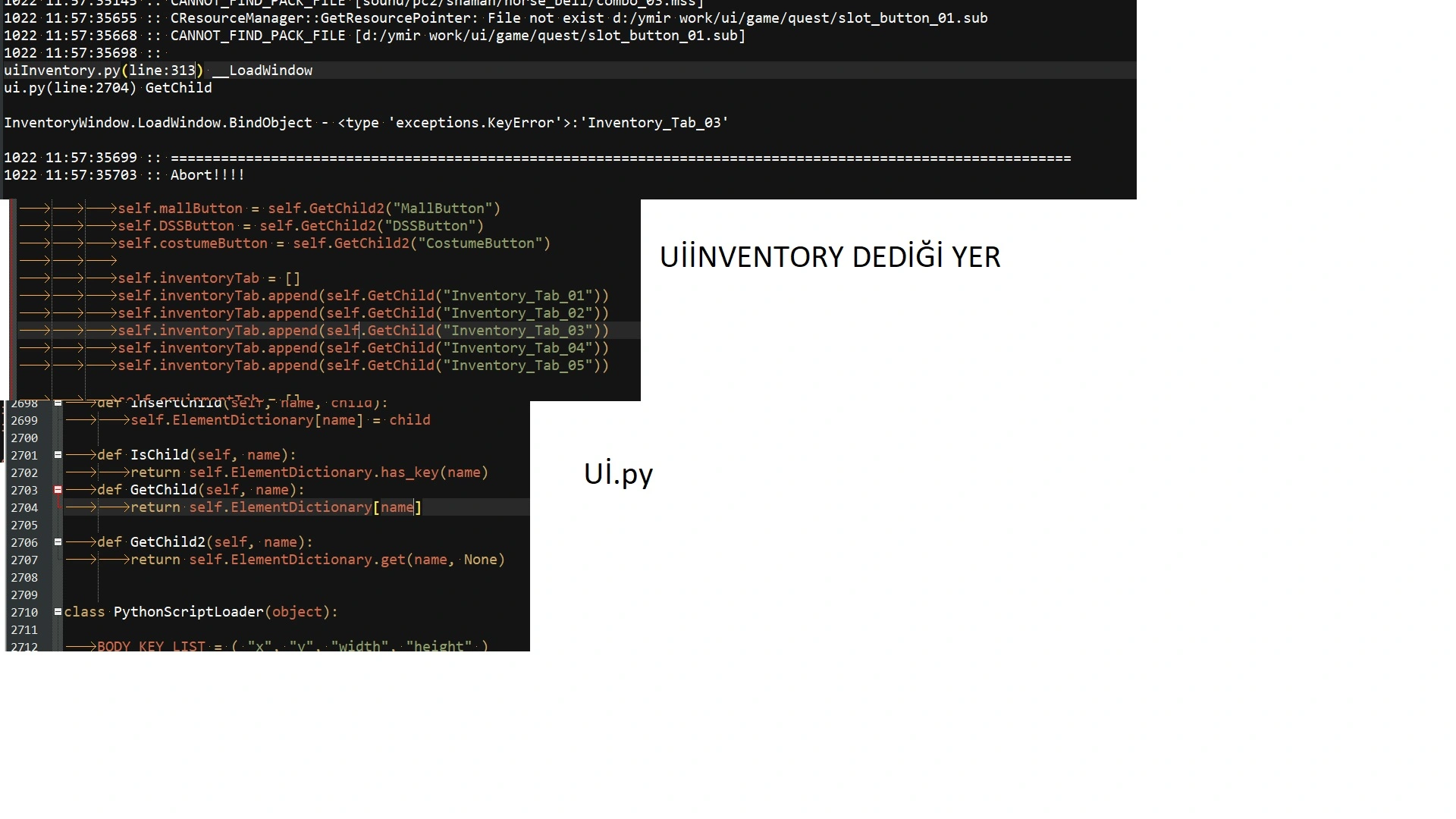
Task: Collapse the InsertChild function fold marker
Action: [x=58, y=403]
